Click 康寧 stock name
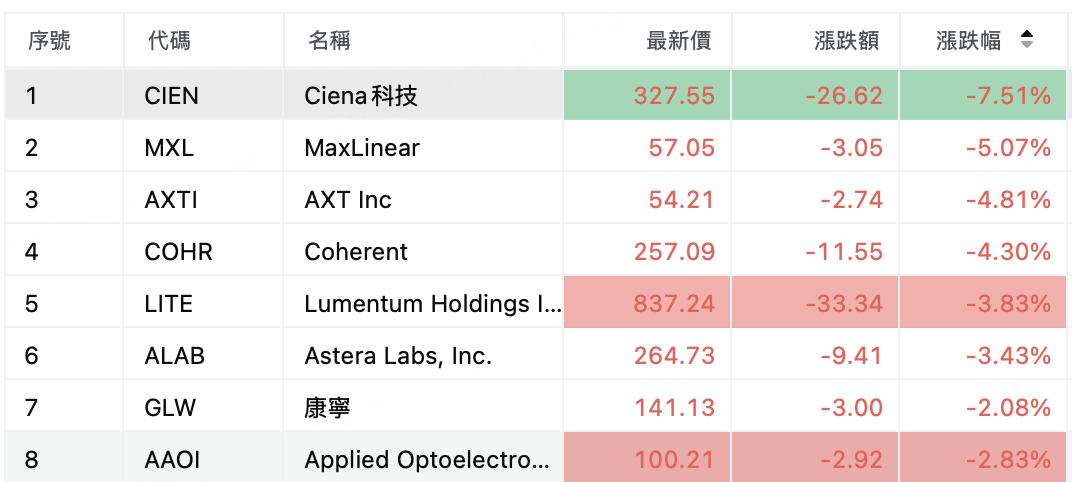Screen dimensions: 1072x482 coord(327,407)
